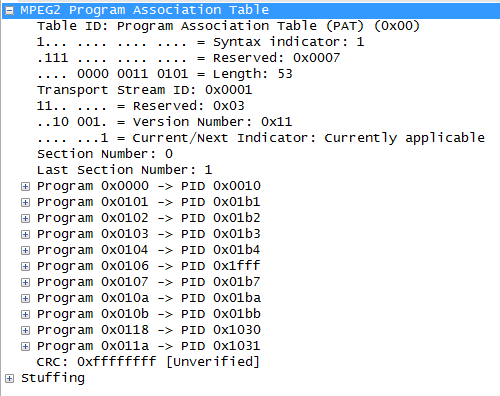This screenshot has width=500, height=396.
Task: Expand the Stuffing node
Action: point(9,379)
